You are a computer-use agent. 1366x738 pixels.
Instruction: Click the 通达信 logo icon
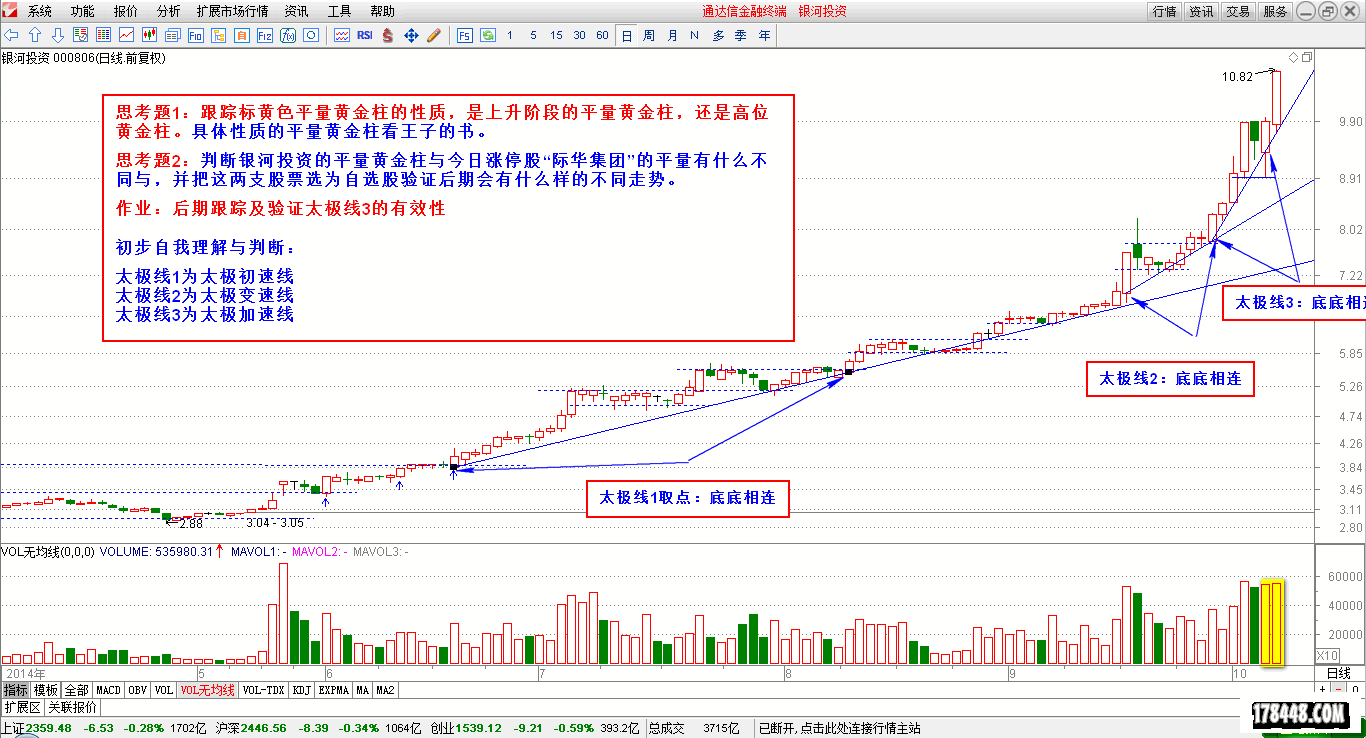point(11,11)
